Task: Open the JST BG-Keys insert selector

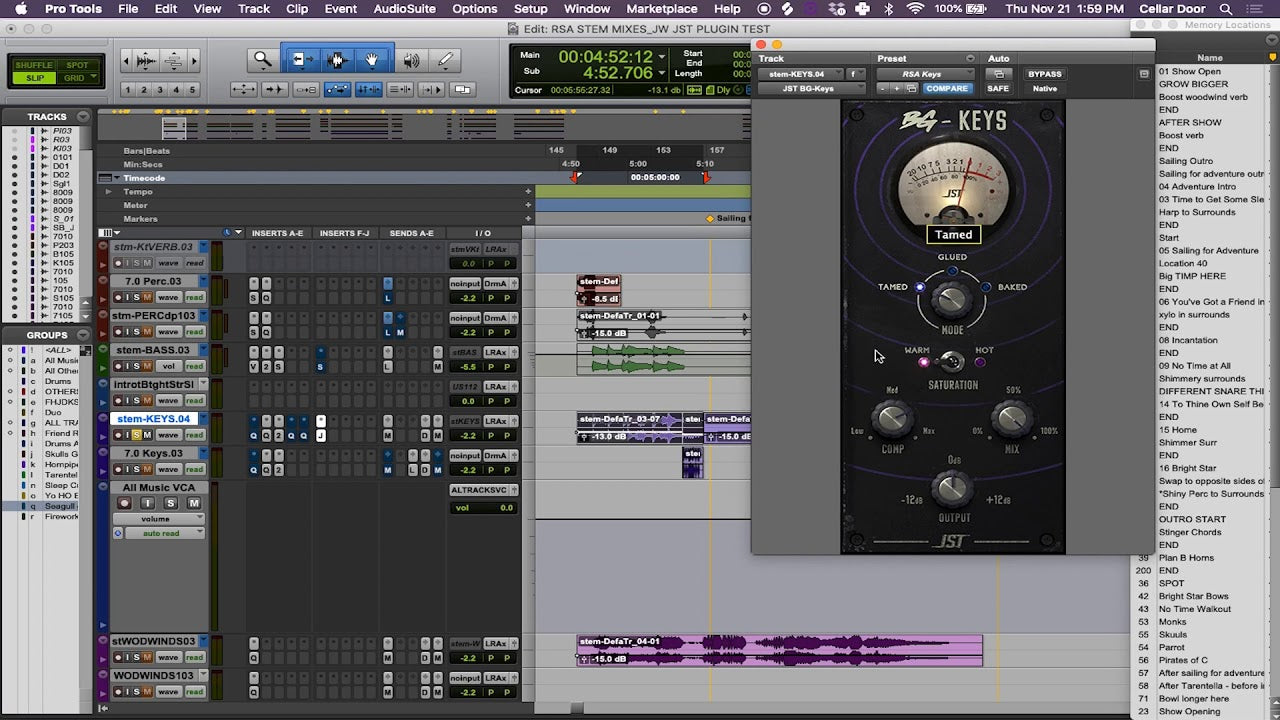Action: click(x=810, y=88)
